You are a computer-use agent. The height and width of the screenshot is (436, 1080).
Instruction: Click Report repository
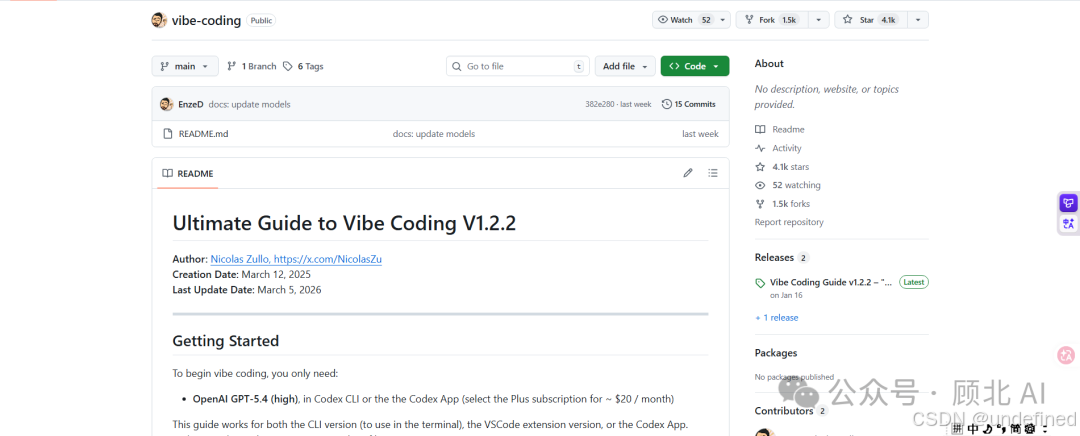click(x=789, y=222)
